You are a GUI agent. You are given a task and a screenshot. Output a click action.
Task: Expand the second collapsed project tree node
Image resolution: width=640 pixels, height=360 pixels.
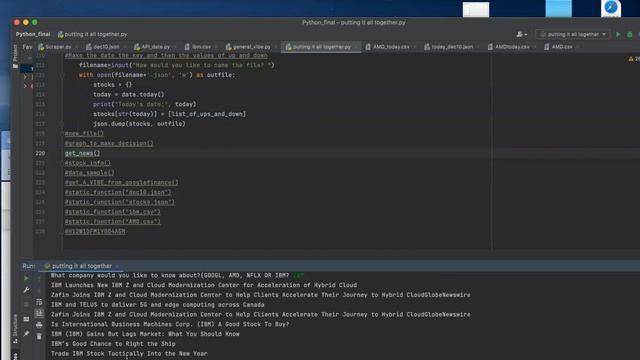25,86
